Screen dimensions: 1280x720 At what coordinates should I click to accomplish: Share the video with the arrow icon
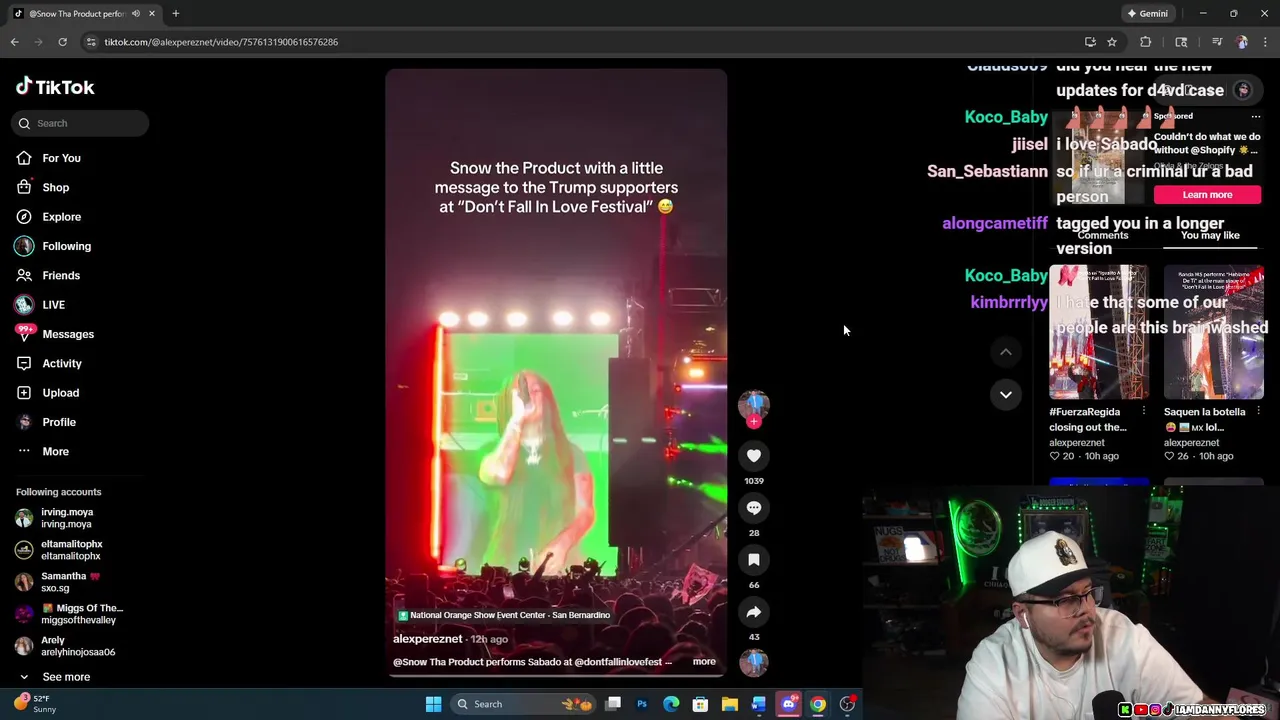click(x=754, y=612)
